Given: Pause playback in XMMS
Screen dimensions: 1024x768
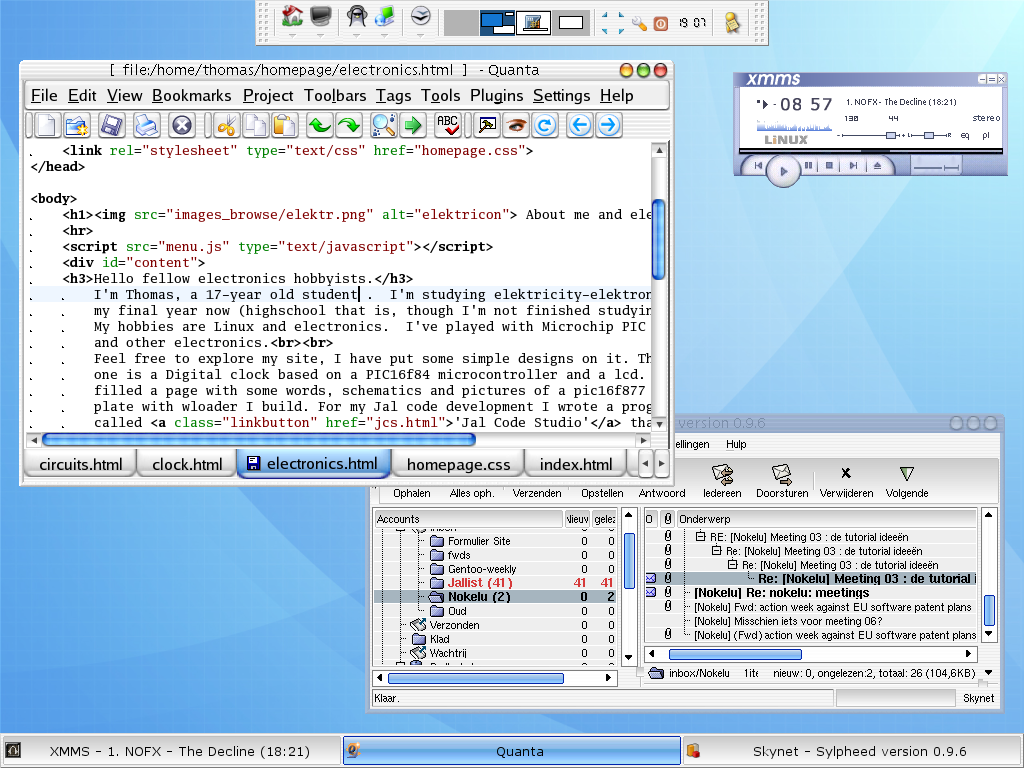Looking at the screenshot, I should click(x=808, y=166).
